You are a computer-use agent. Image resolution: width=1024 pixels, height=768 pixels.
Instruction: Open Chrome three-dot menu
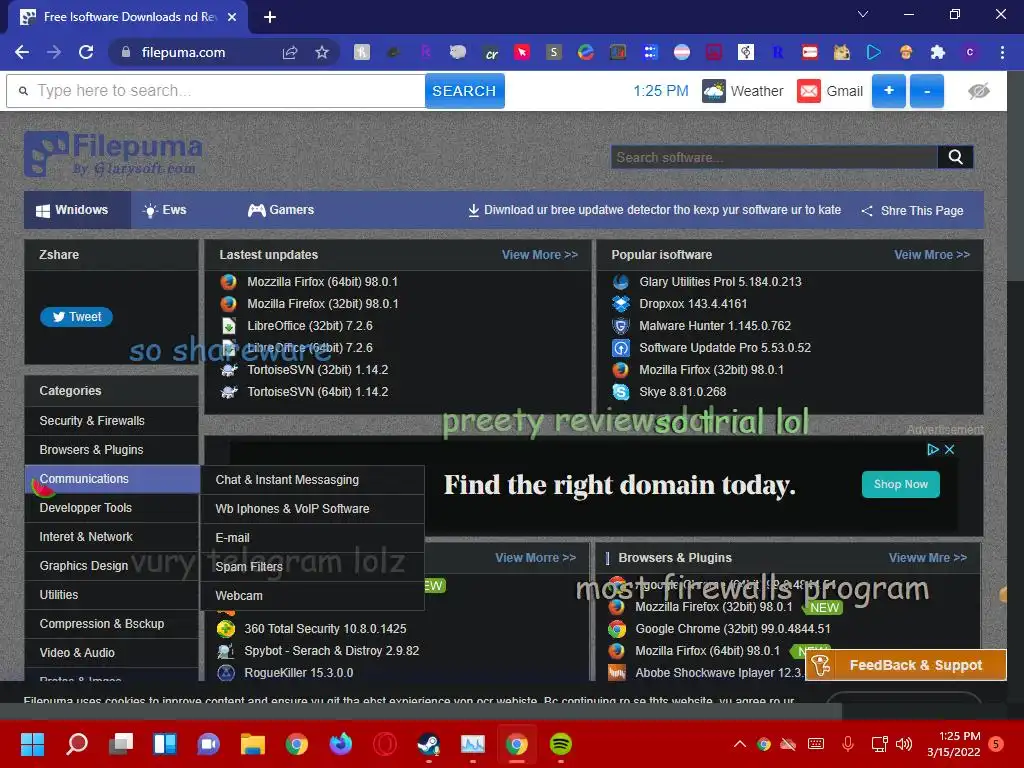(1002, 52)
